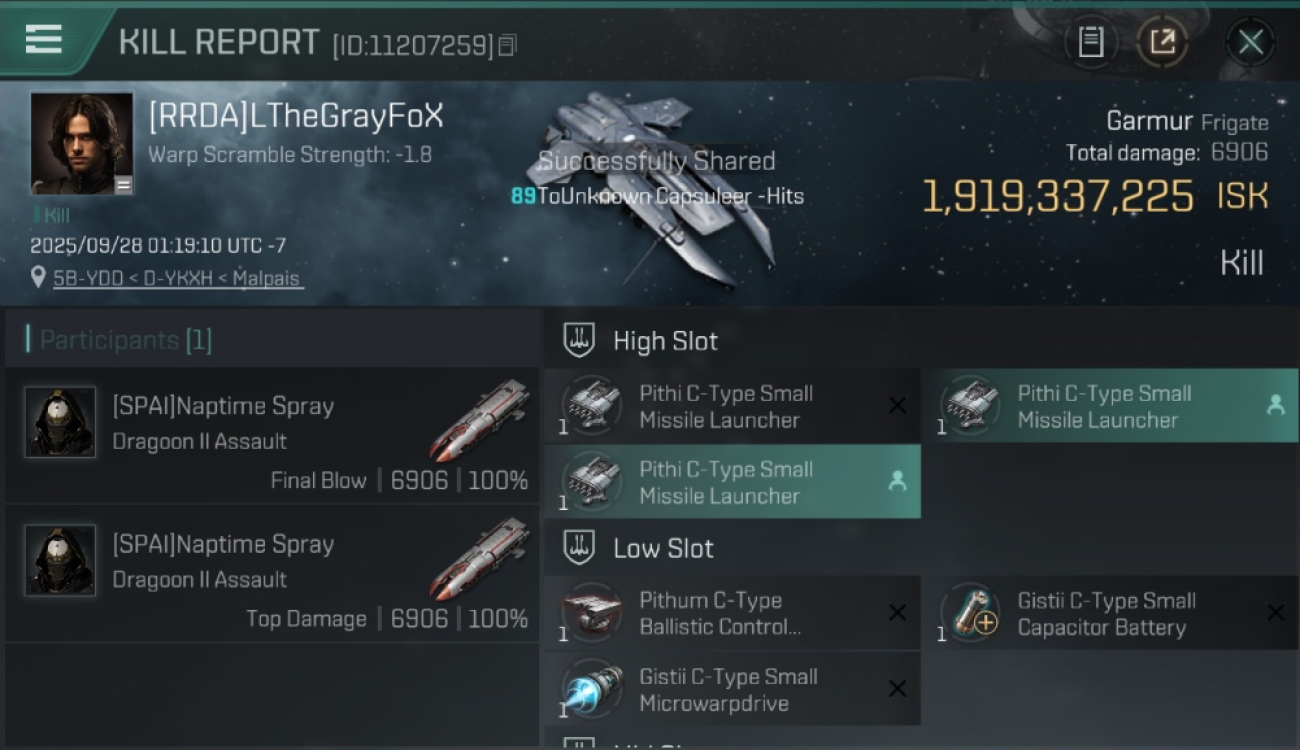The height and width of the screenshot is (750, 1300).
Task: Click the share export icon
Action: (1162, 42)
